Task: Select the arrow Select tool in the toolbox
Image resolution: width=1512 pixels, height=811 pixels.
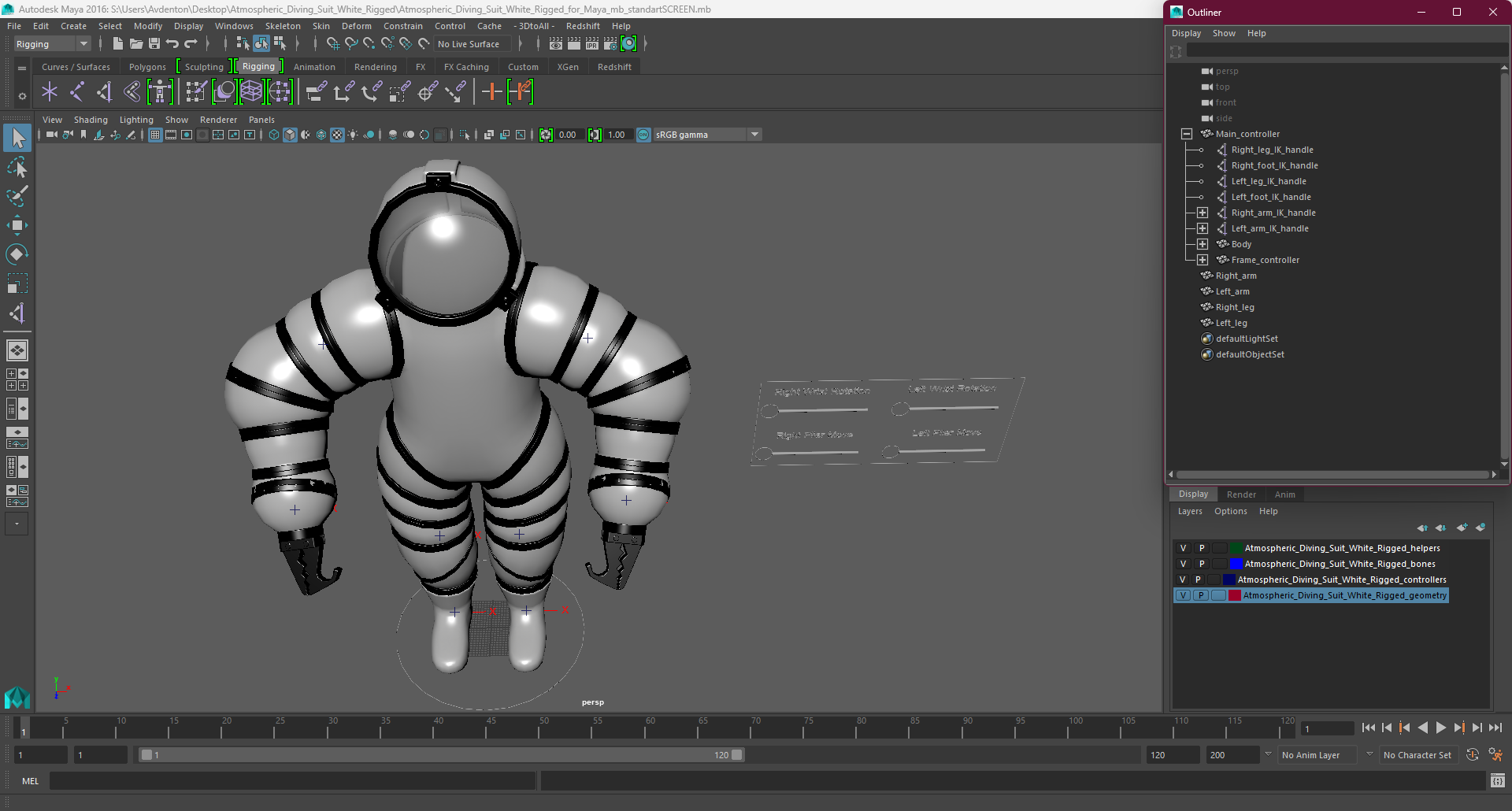Action: [x=17, y=139]
